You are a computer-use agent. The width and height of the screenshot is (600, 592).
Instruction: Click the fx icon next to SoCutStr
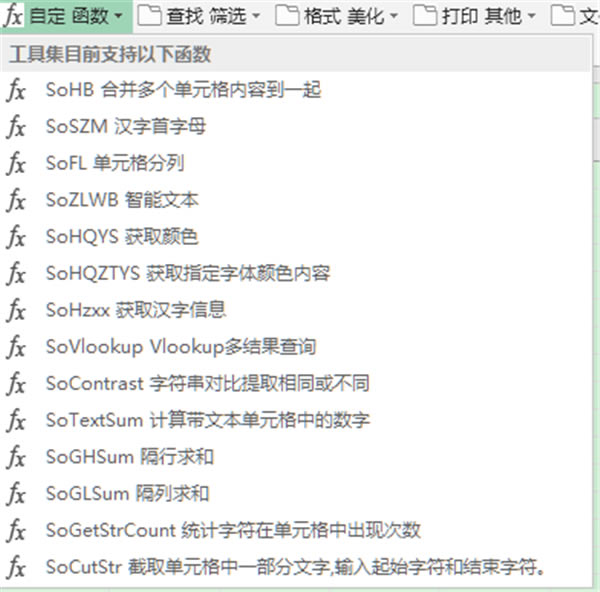click(x=16, y=568)
